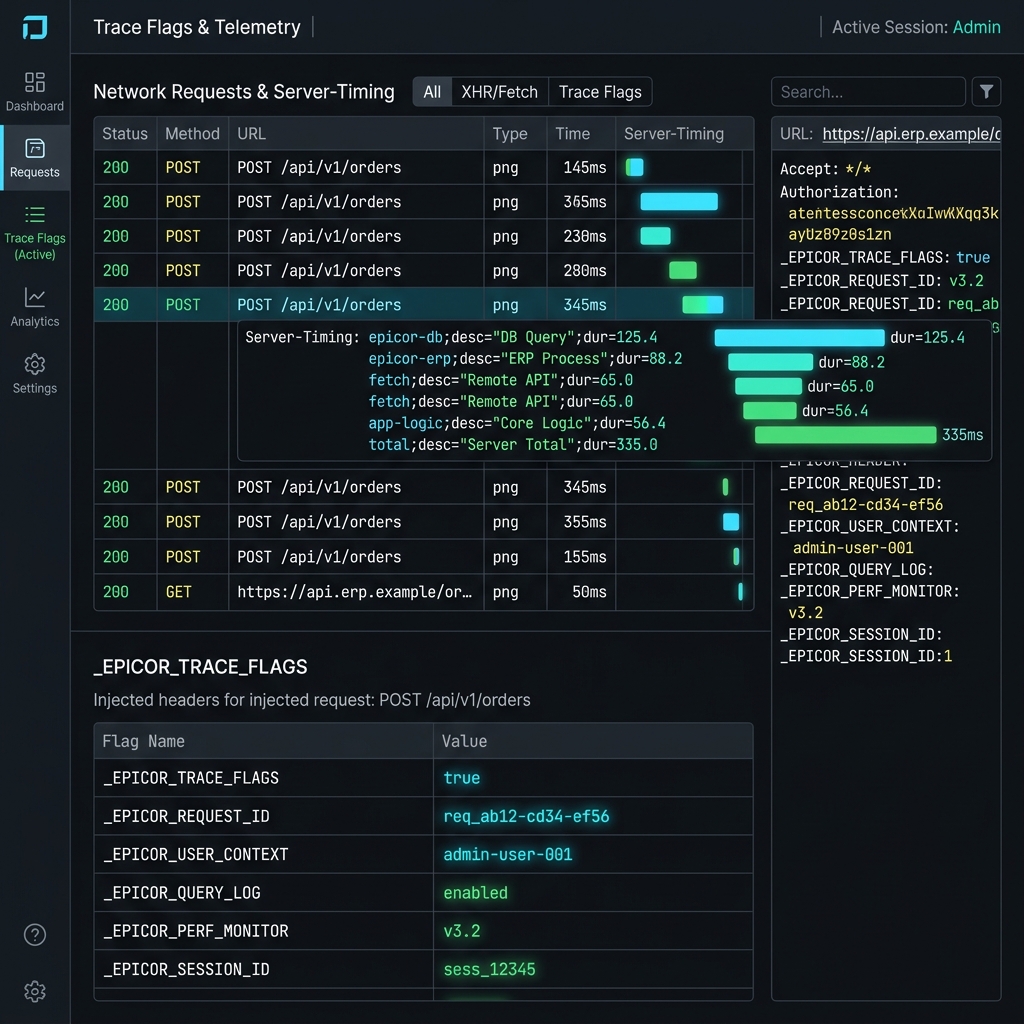Click _EPICOR_SESSION_ID in the flag table
The height and width of the screenshot is (1024, 1024).
(186, 969)
